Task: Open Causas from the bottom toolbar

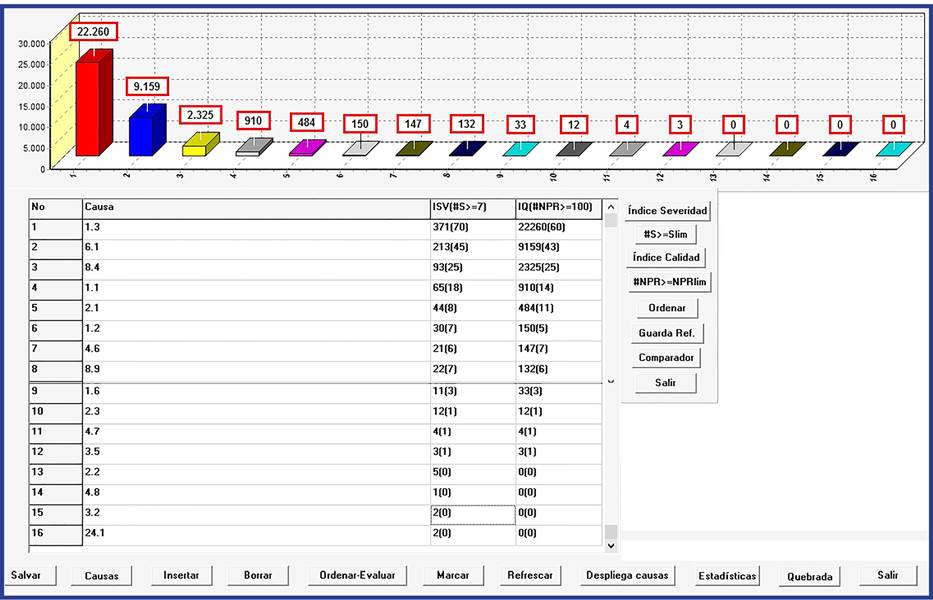Action: tap(102, 576)
